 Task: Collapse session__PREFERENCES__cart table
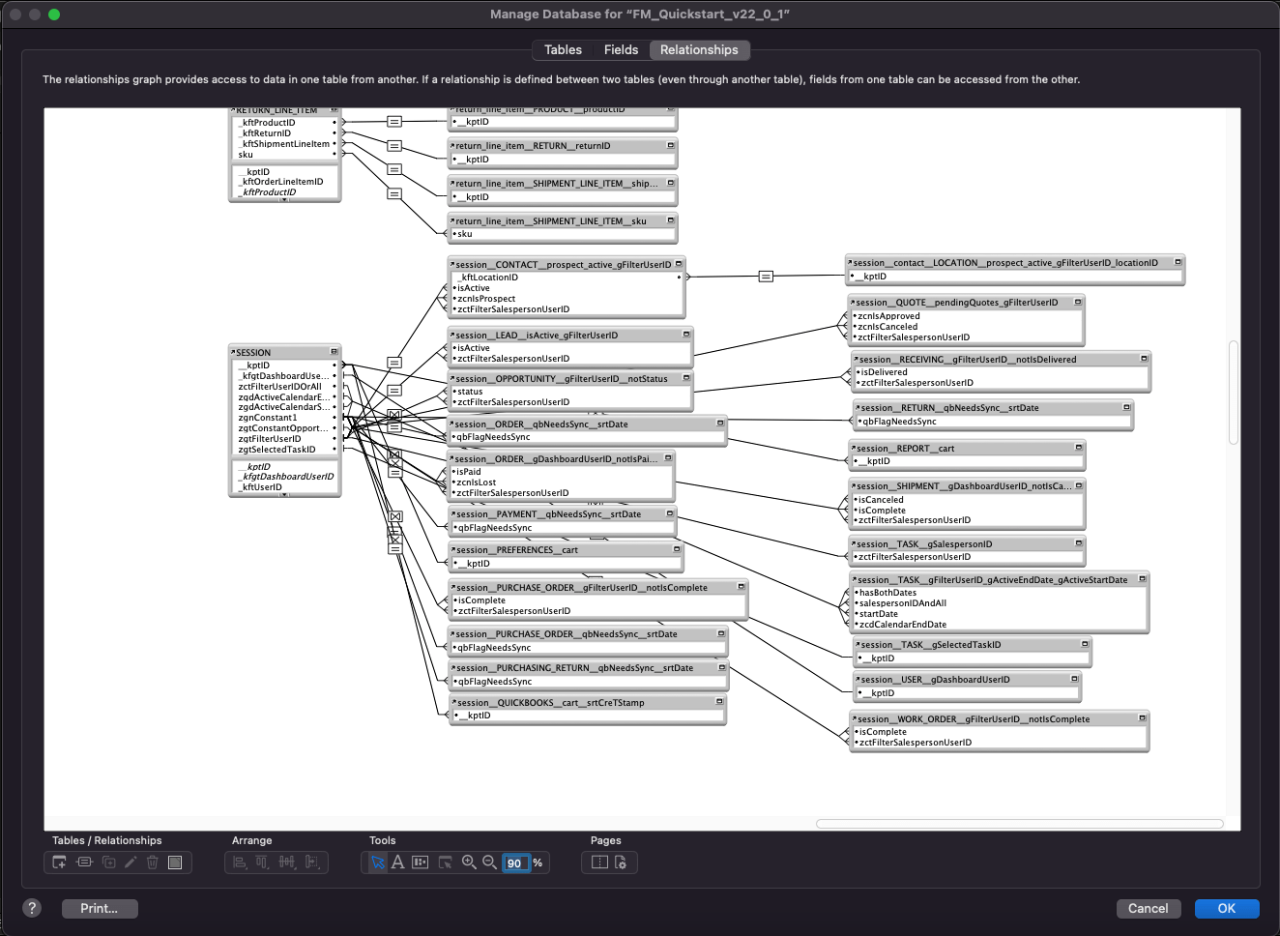tap(677, 549)
